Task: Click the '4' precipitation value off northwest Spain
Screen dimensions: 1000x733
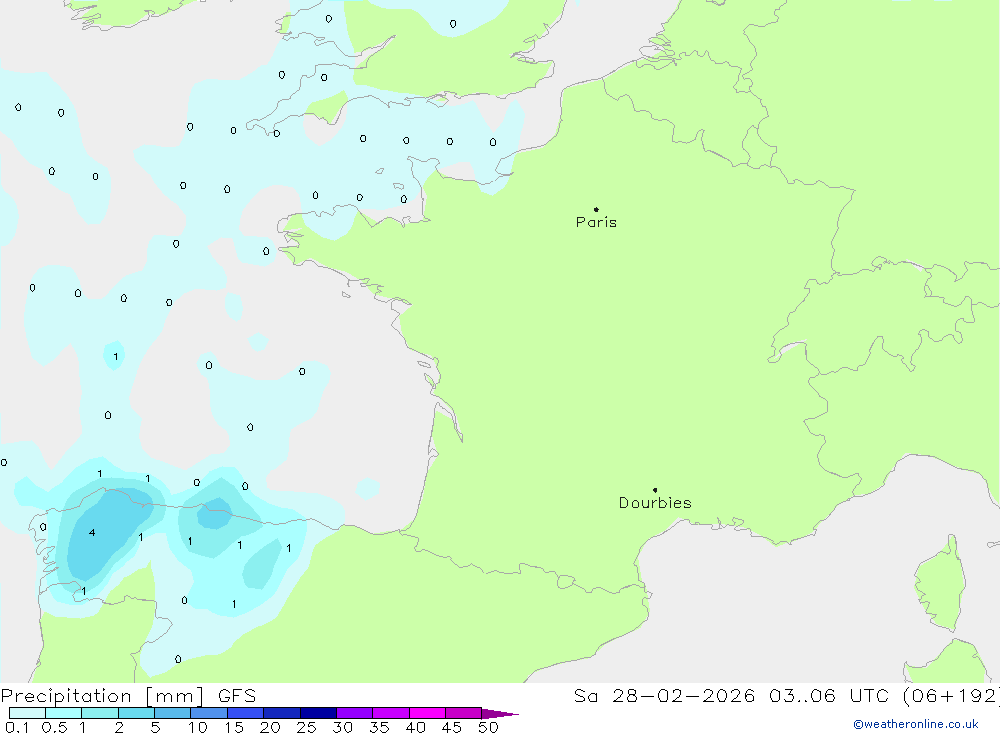Action: point(92,533)
